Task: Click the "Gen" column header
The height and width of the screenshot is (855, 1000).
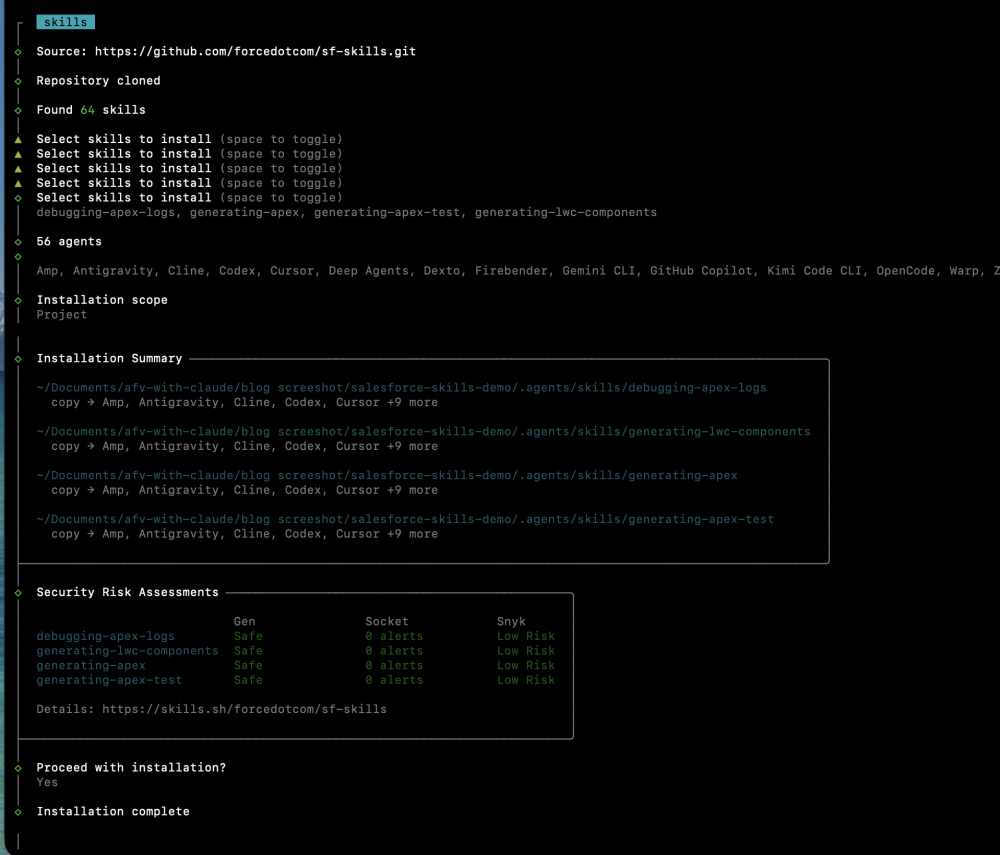Action: (x=244, y=622)
